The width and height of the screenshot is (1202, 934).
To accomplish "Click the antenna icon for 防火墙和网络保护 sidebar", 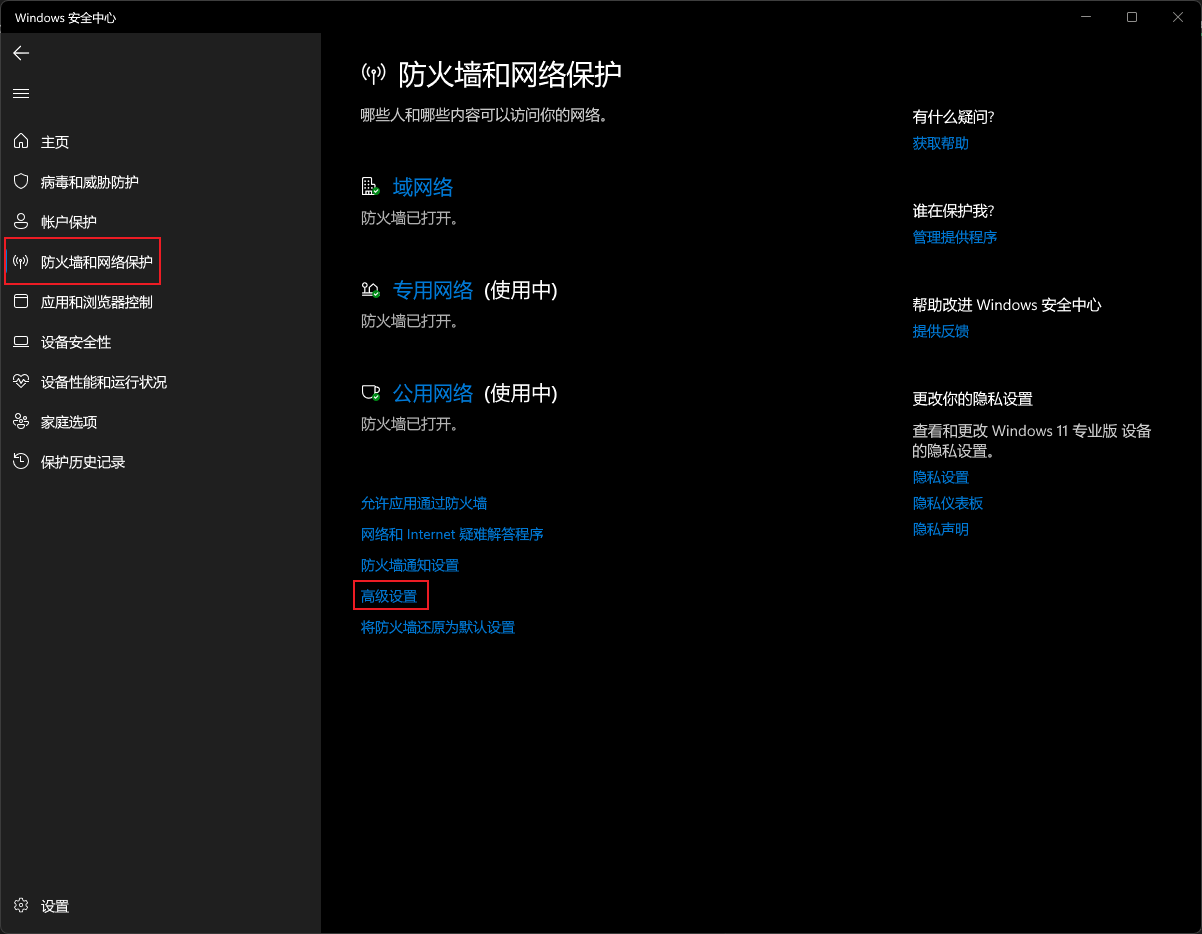I will tap(21, 262).
